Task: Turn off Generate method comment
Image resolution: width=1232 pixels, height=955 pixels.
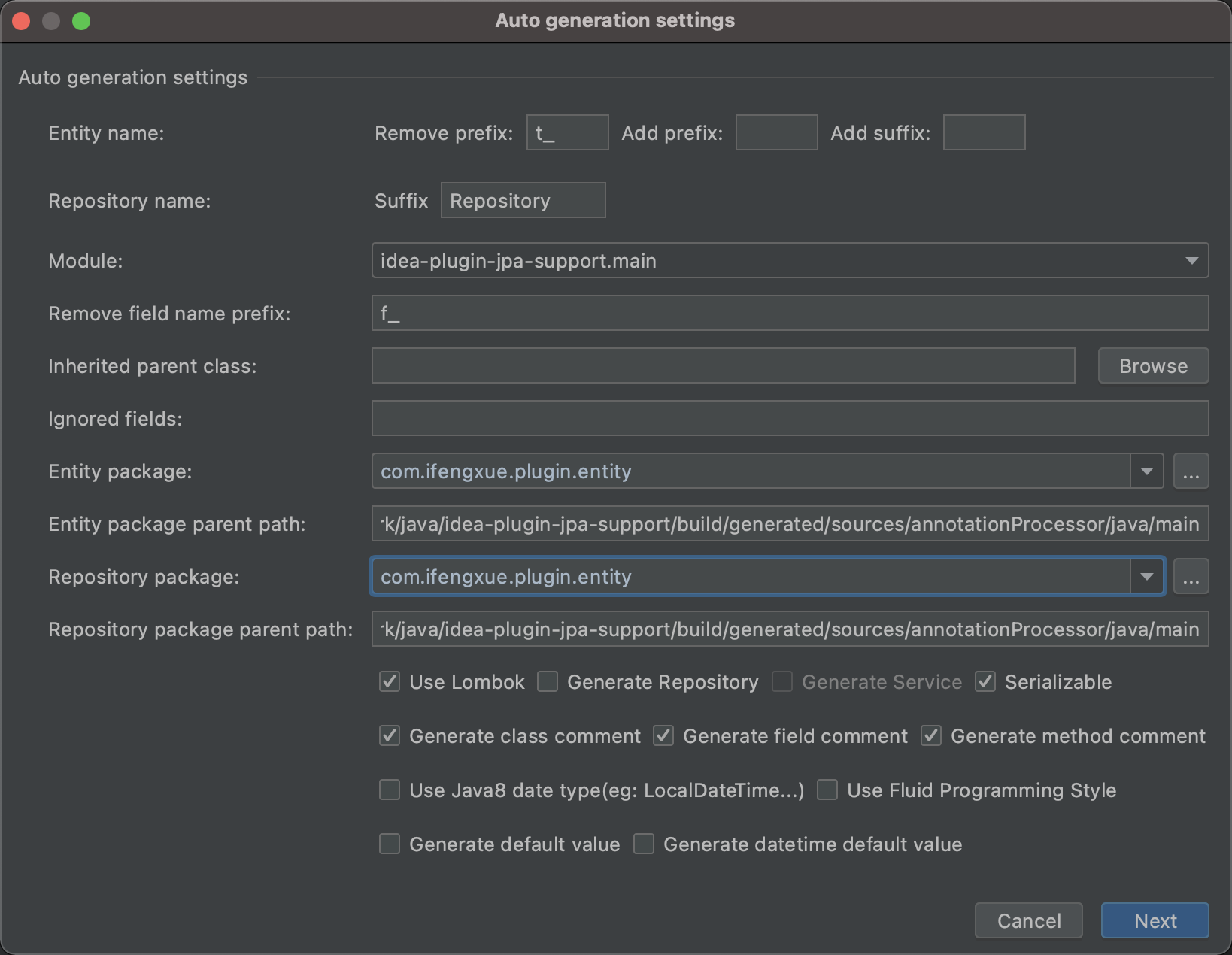Action: point(931,736)
